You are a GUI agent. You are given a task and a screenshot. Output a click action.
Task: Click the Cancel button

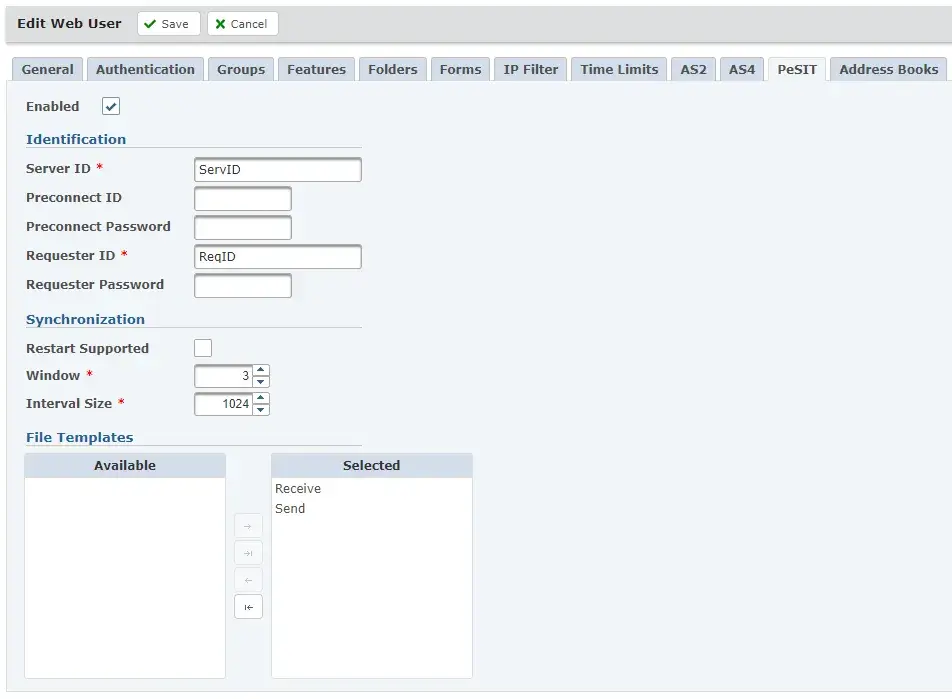[x=242, y=23]
